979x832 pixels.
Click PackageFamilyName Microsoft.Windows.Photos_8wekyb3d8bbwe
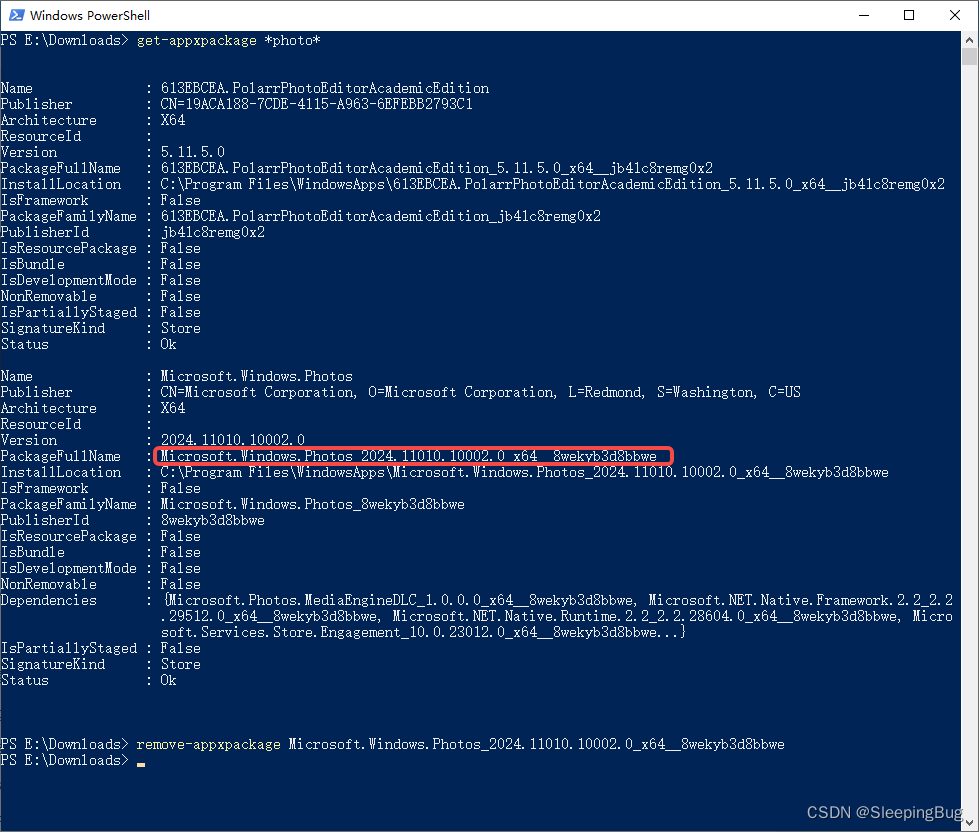(312, 504)
